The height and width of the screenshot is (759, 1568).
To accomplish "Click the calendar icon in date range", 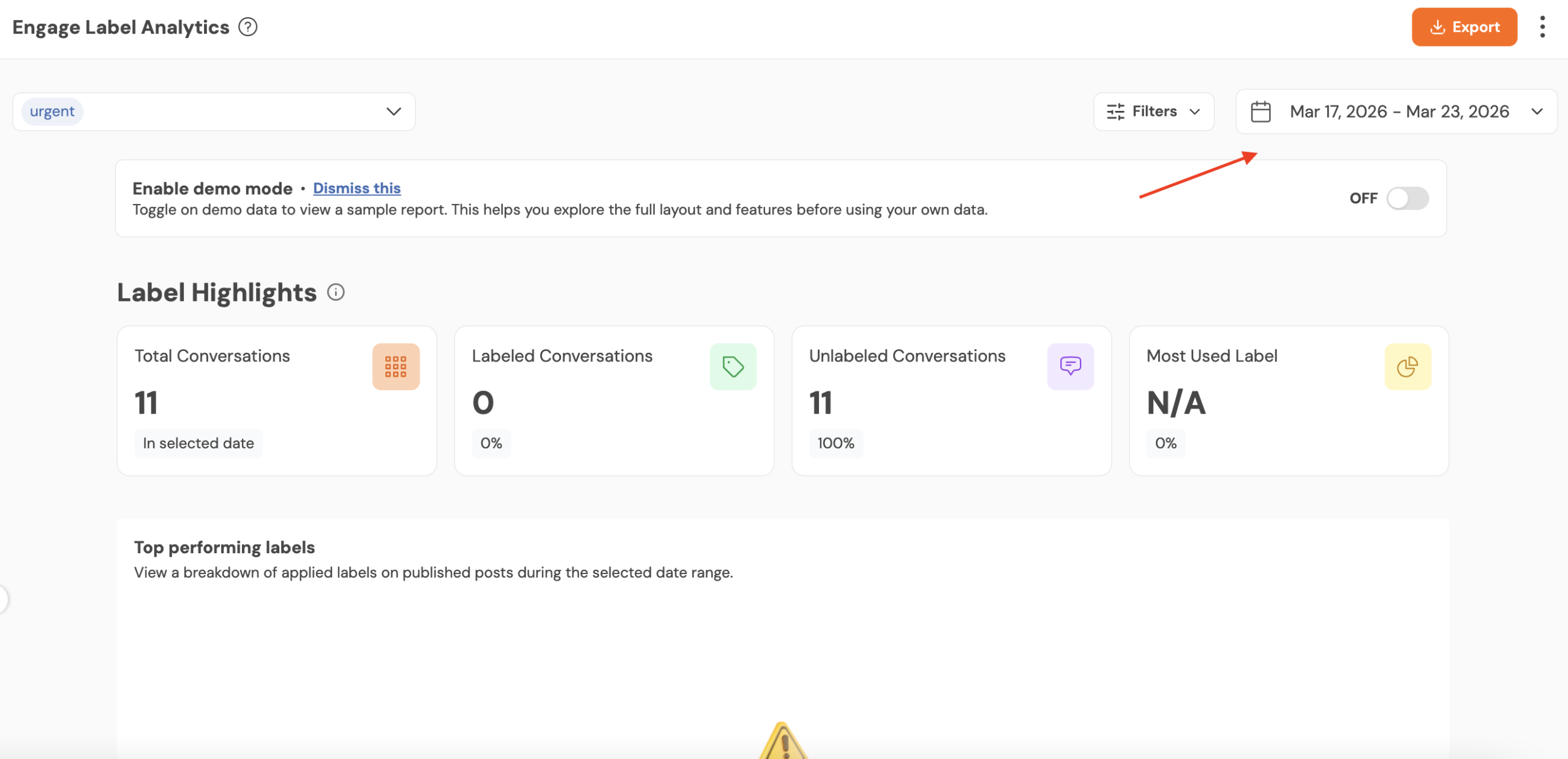I will click(1261, 111).
